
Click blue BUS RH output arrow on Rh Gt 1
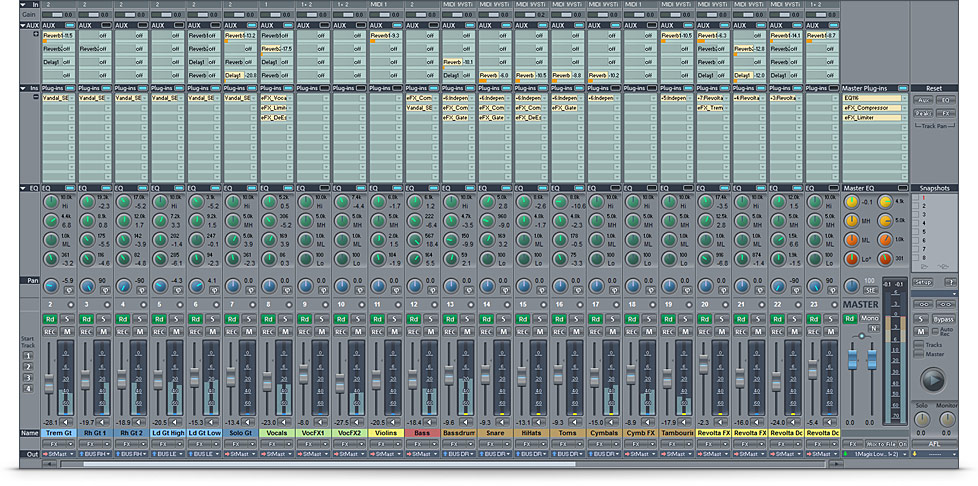click(82, 454)
